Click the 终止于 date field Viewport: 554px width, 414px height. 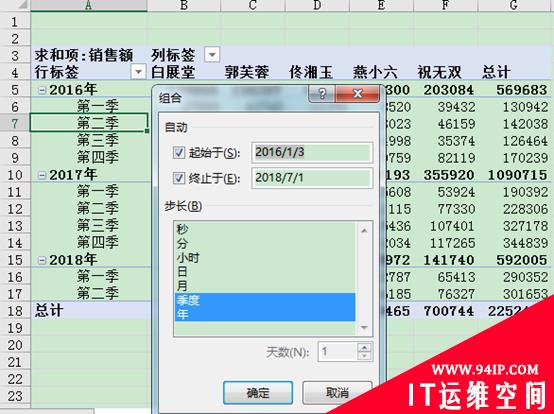[x=312, y=178]
